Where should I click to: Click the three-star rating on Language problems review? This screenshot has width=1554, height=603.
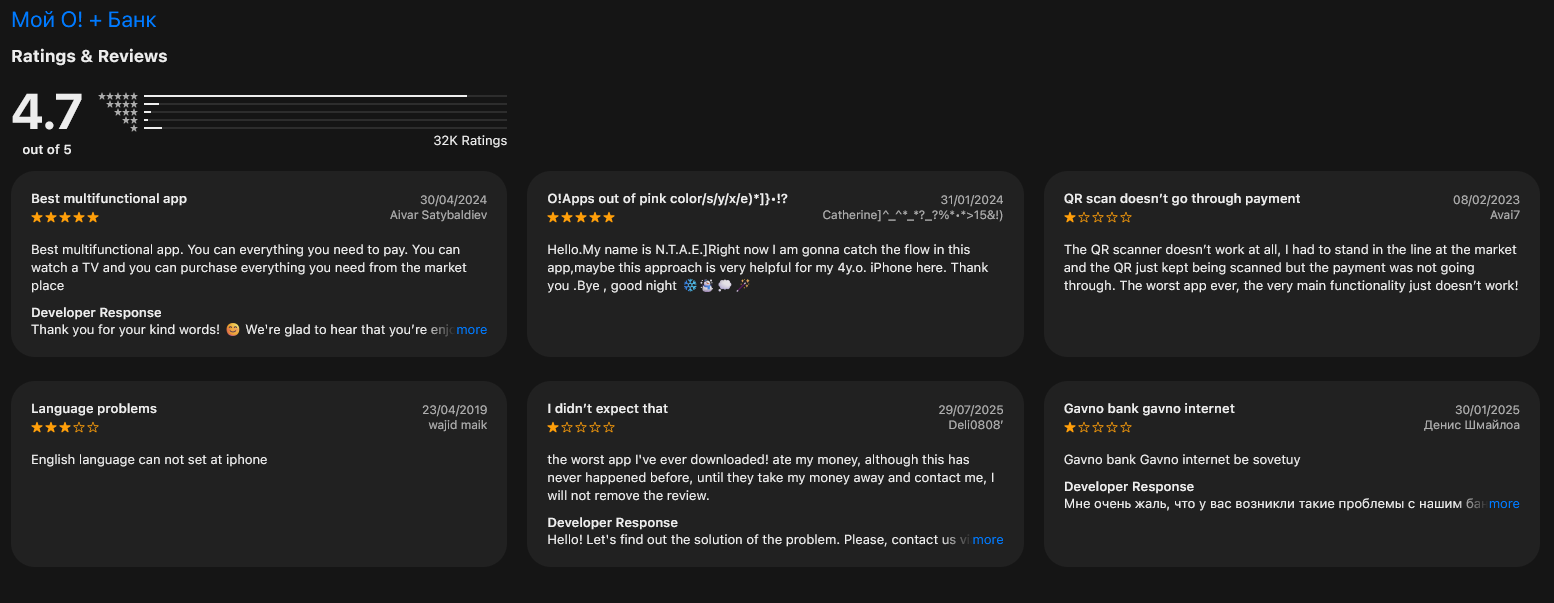(65, 427)
